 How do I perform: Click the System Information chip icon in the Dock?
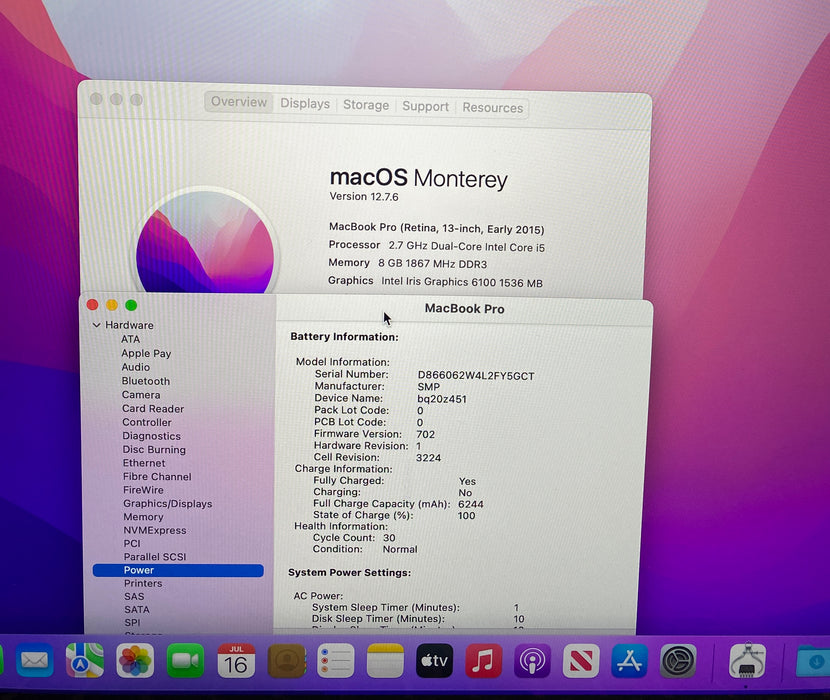(x=747, y=660)
